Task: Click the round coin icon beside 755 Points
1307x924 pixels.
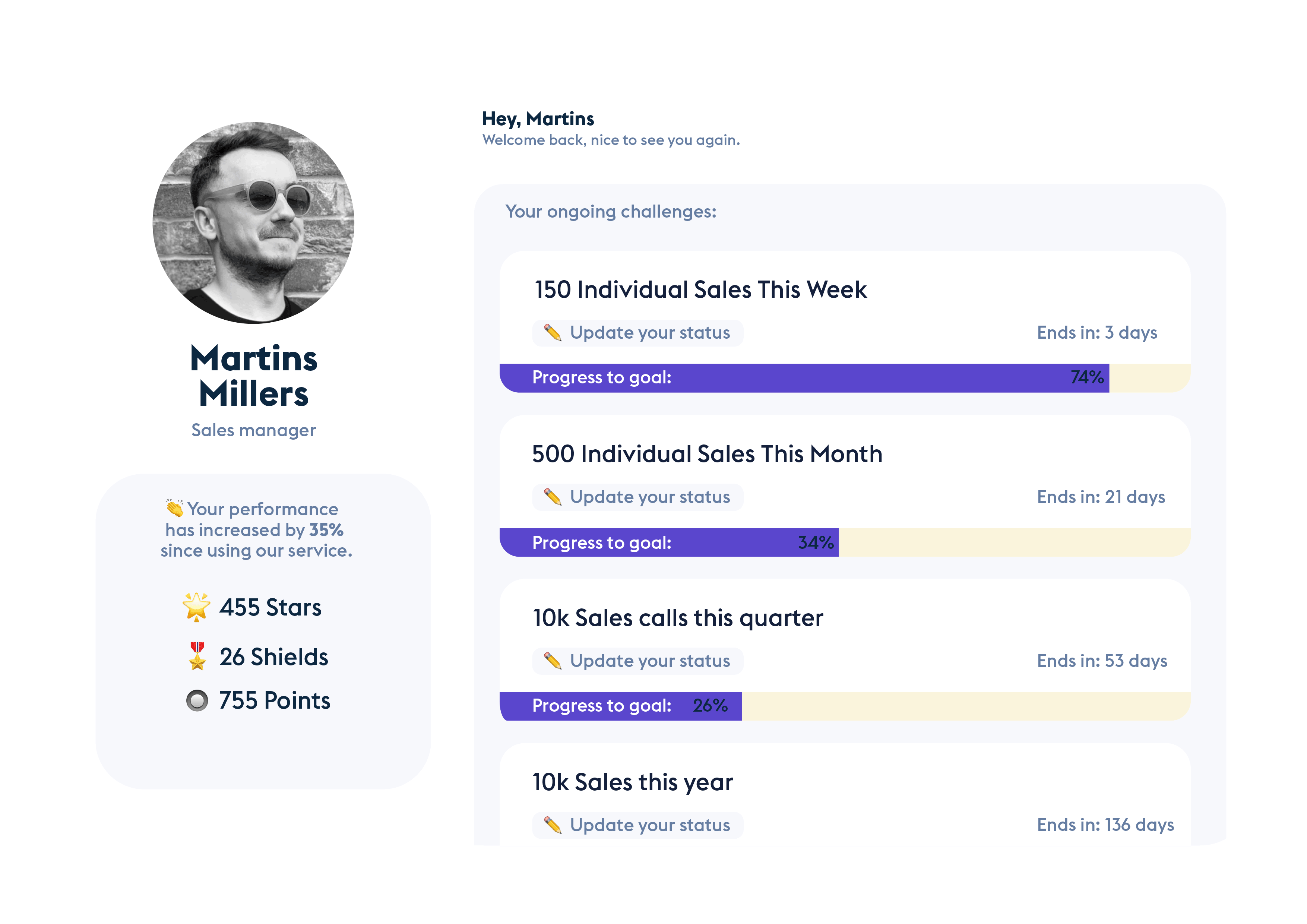Action: (x=197, y=700)
